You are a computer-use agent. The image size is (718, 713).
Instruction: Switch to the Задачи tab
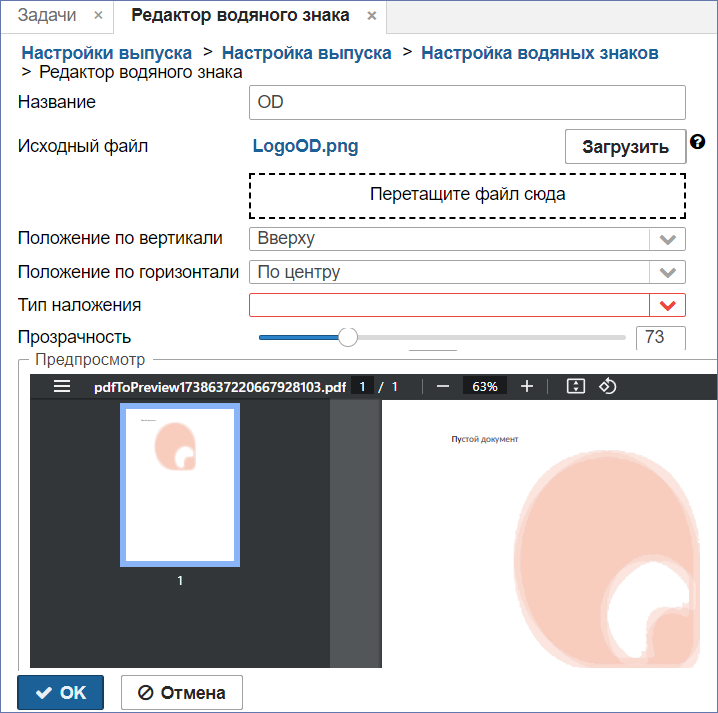coord(47,15)
